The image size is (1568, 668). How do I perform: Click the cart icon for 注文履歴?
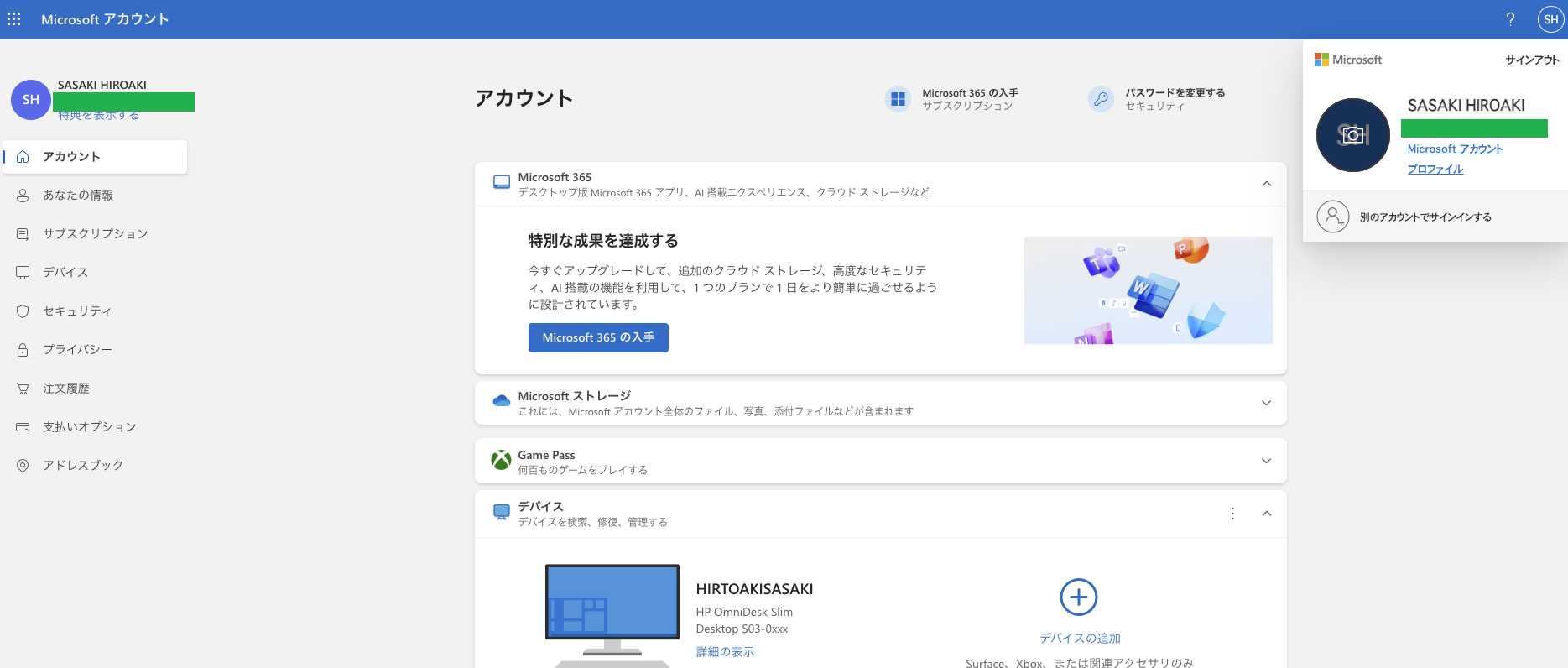point(23,389)
